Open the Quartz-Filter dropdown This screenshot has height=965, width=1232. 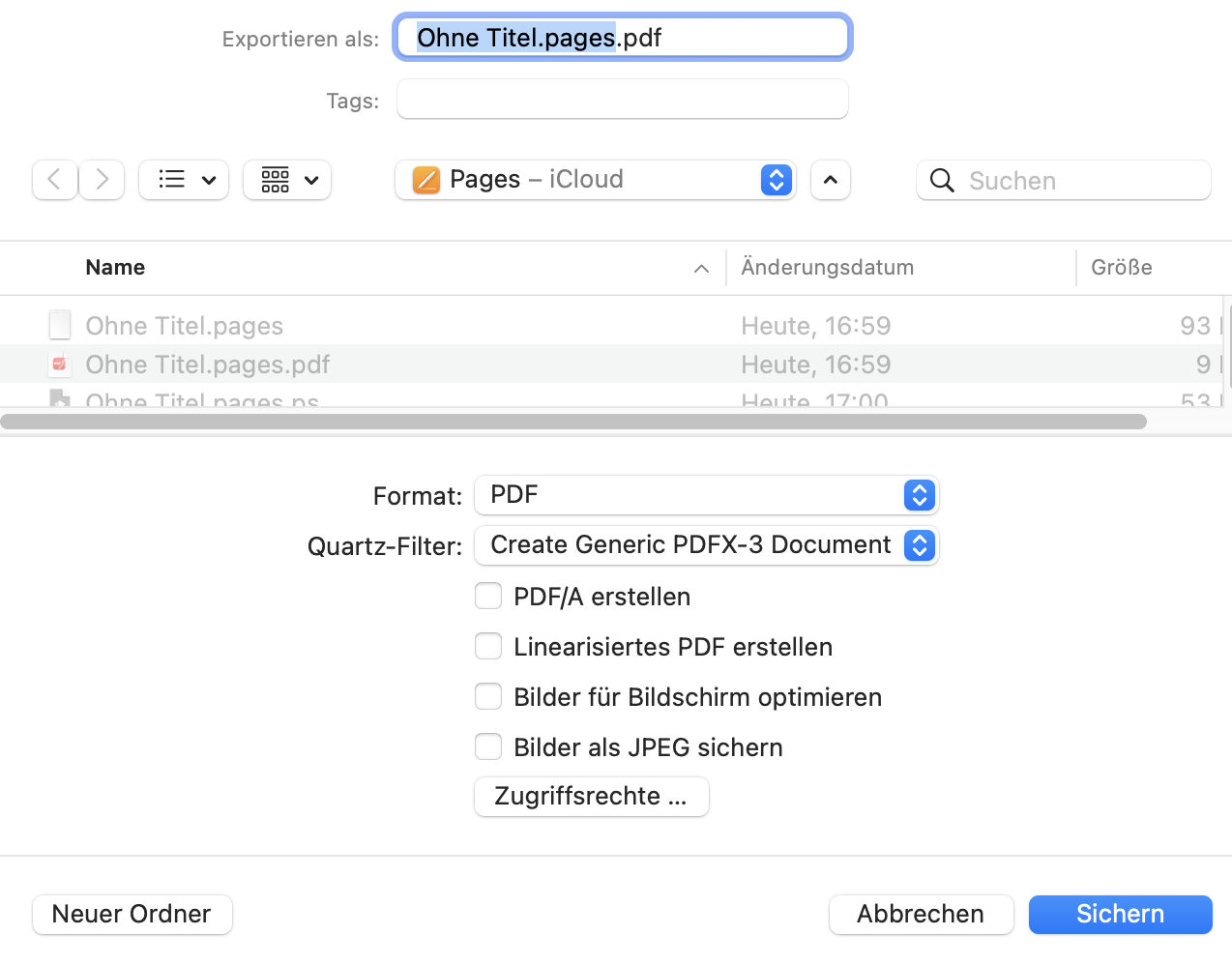point(706,545)
